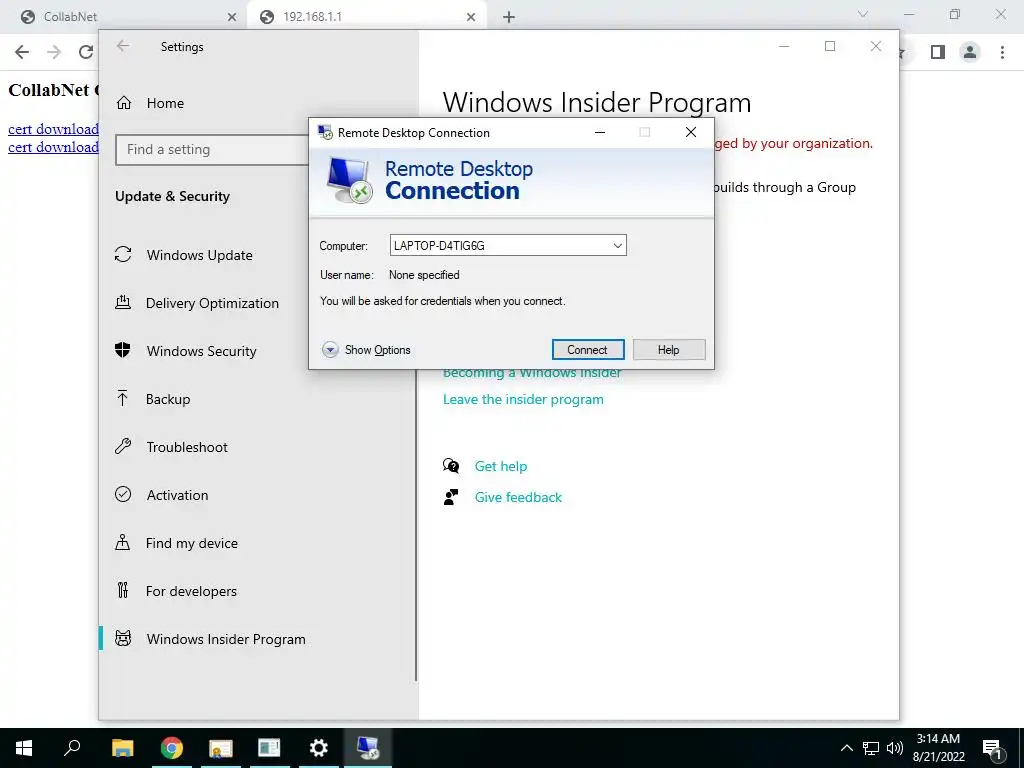The height and width of the screenshot is (768, 1024).
Task: Click the second cert download link
Action: [53, 148]
